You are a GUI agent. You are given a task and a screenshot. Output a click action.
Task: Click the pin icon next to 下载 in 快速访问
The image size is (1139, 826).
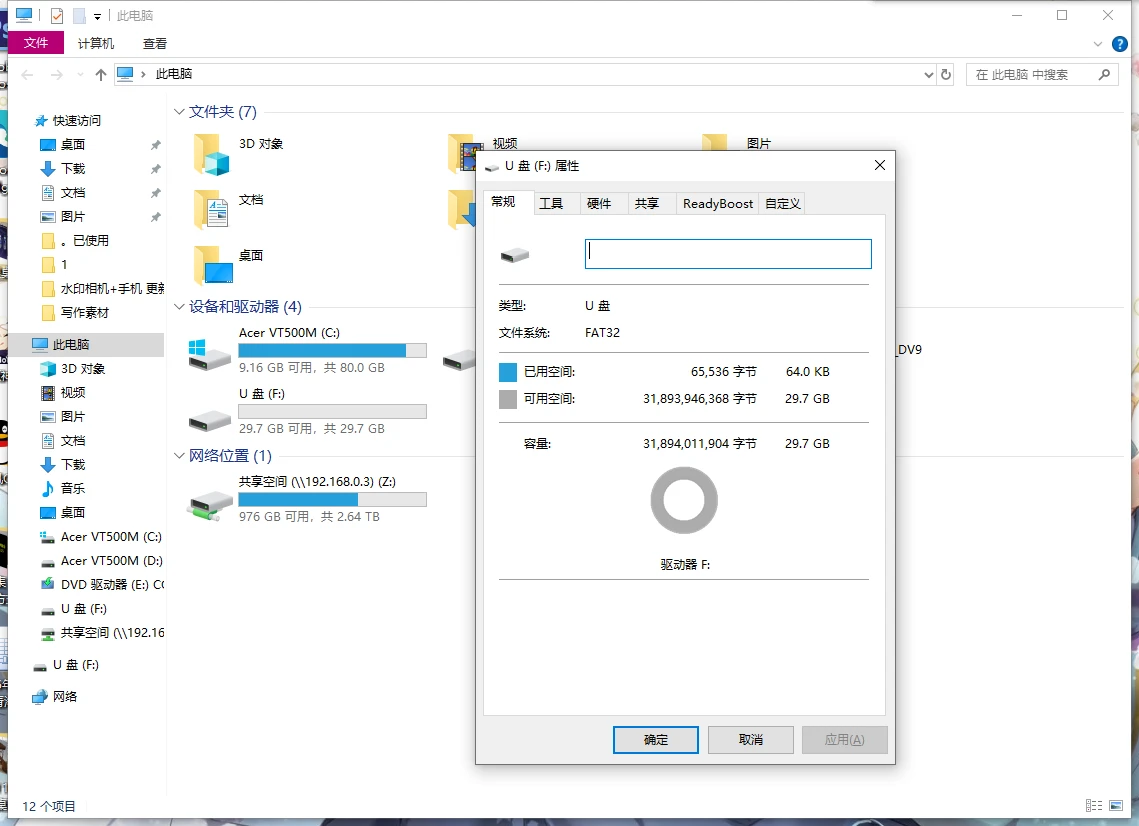click(x=156, y=167)
